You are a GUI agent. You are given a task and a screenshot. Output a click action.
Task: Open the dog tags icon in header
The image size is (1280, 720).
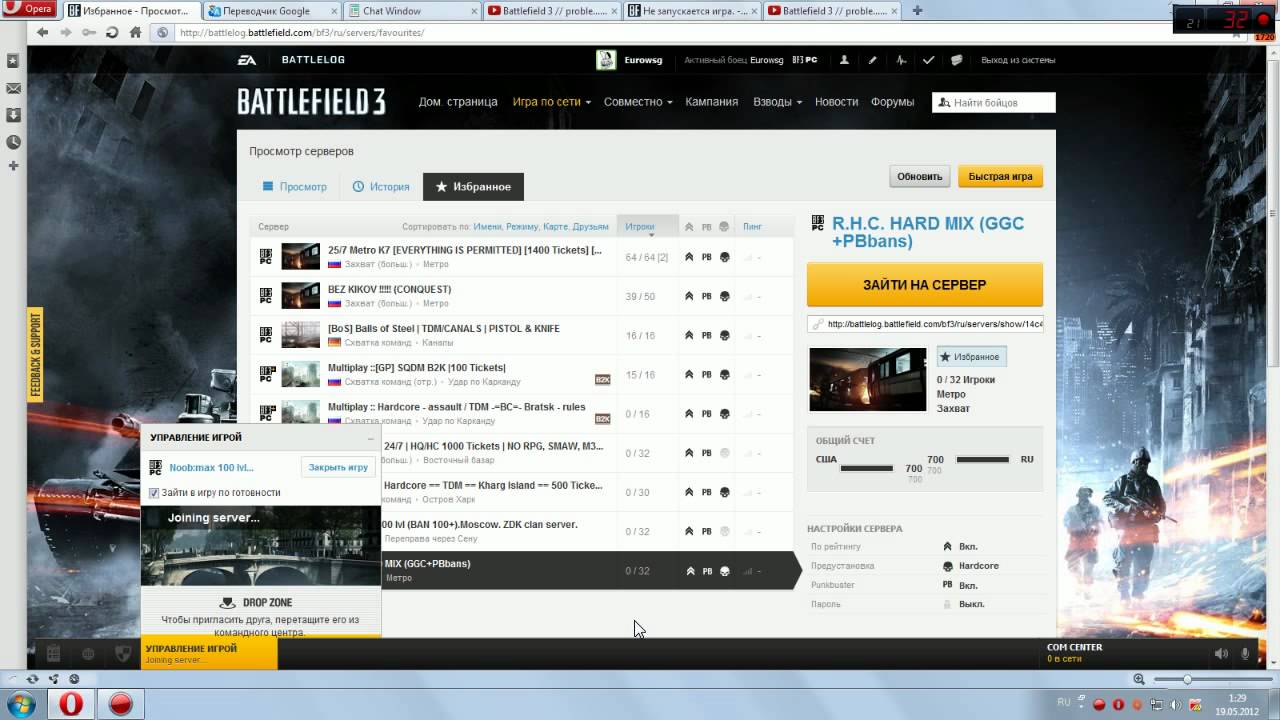pyautogui.click(x=956, y=60)
